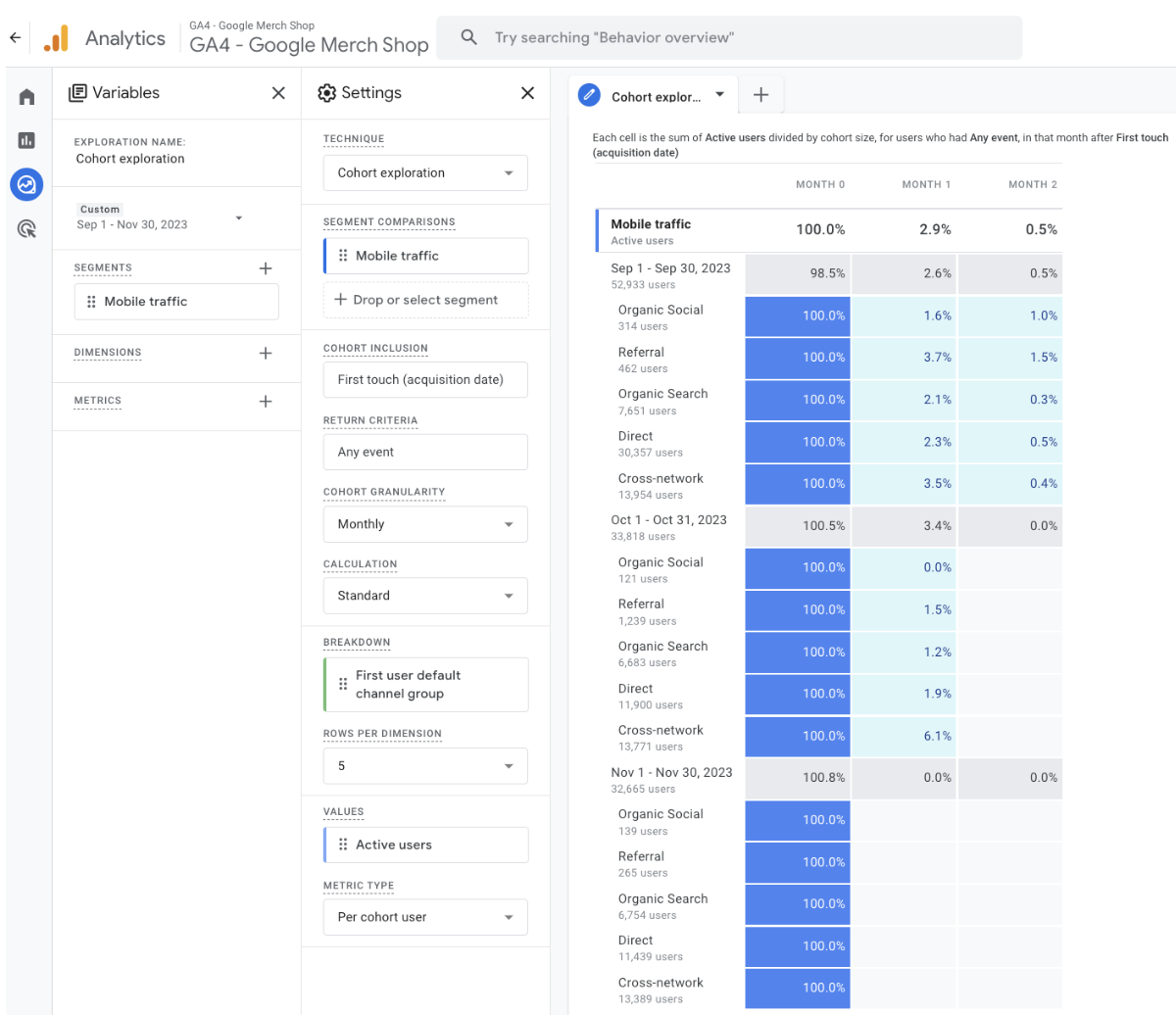1176x1015 pixels.
Task: Click the Drop or select segment box
Action: [425, 300]
